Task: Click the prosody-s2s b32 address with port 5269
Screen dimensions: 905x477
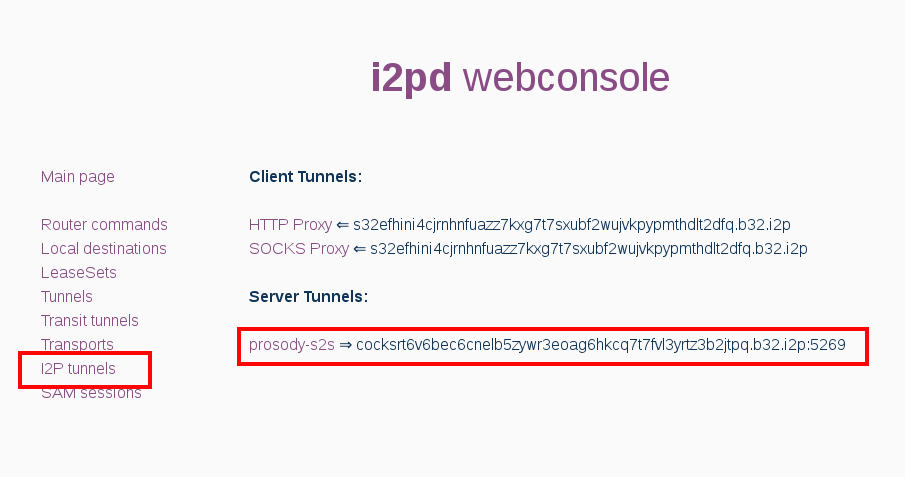Action: tap(600, 346)
